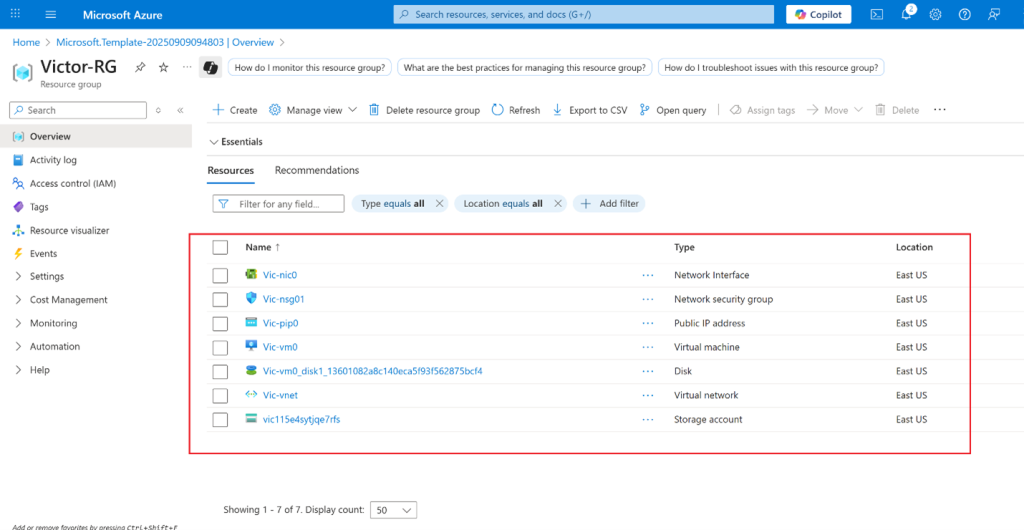The width and height of the screenshot is (1024, 530).
Task: Check the box for Vic-nic0
Action: point(220,275)
